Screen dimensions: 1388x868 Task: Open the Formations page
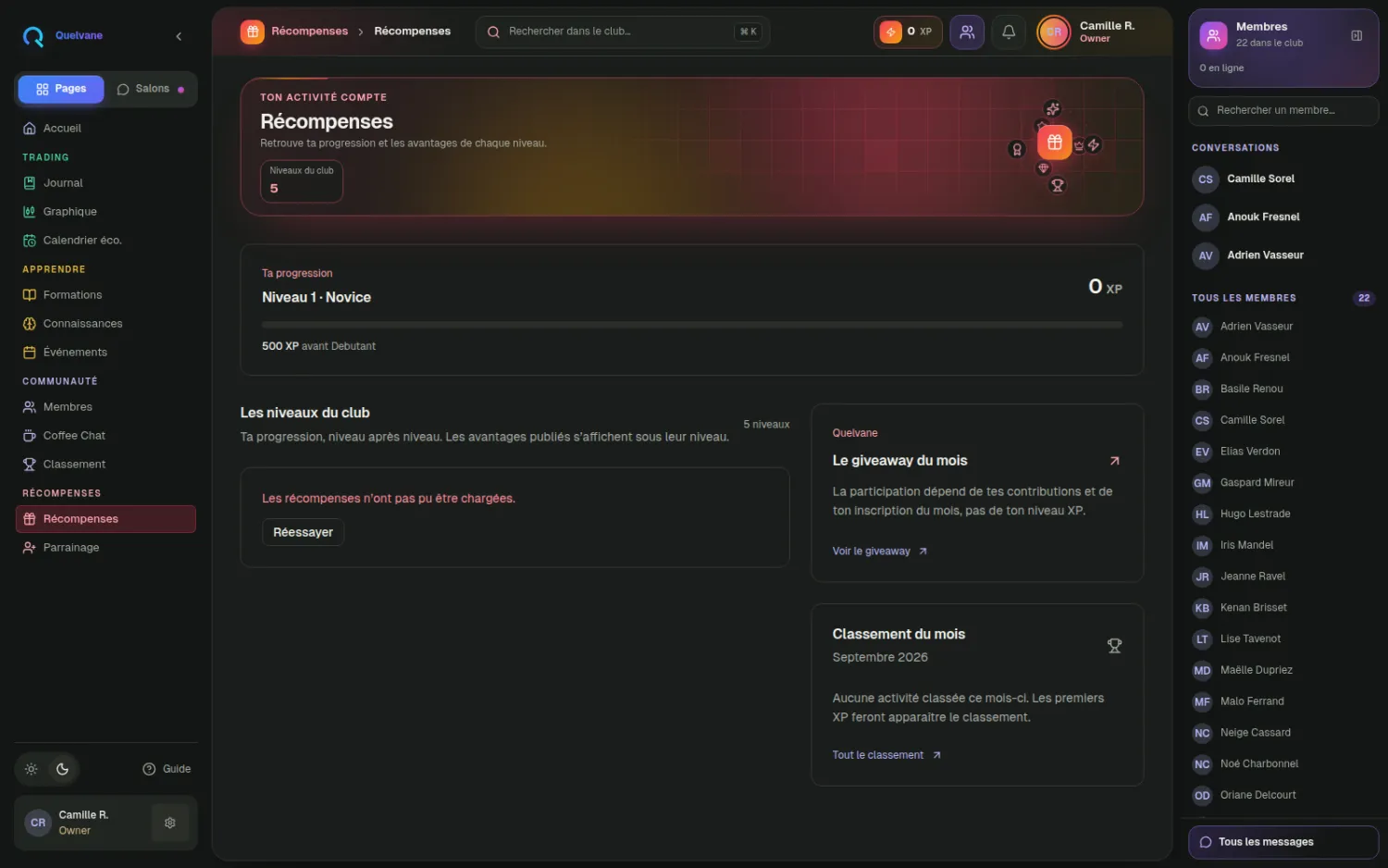pyautogui.click(x=105, y=295)
